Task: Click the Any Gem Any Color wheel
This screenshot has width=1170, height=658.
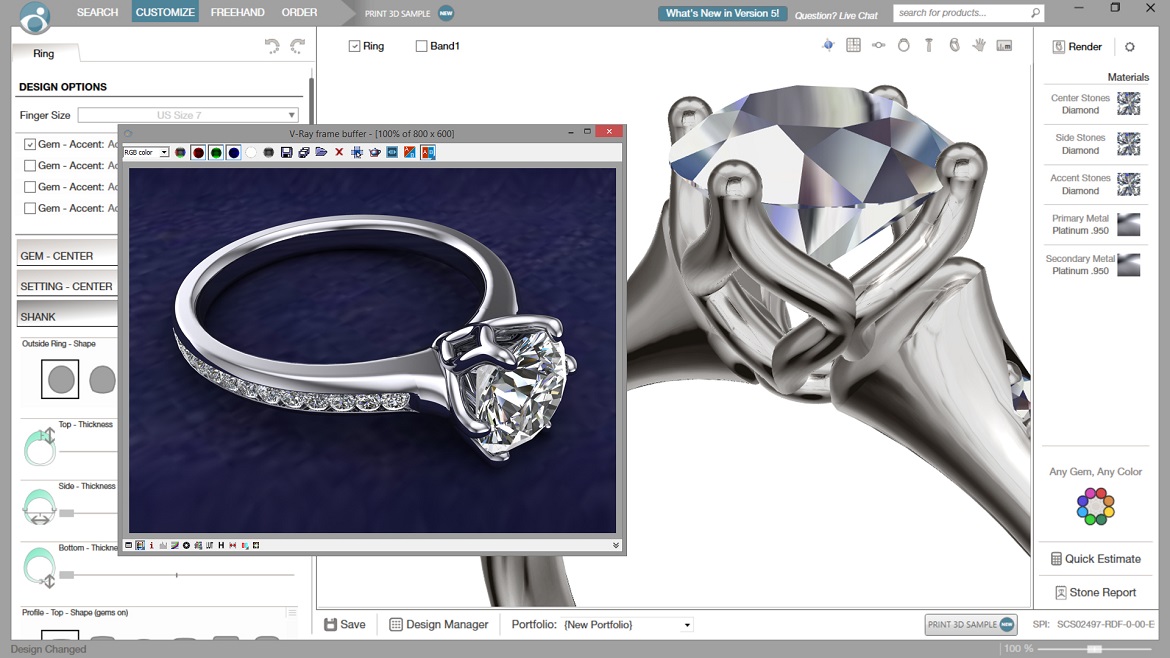Action: pyautogui.click(x=1095, y=505)
